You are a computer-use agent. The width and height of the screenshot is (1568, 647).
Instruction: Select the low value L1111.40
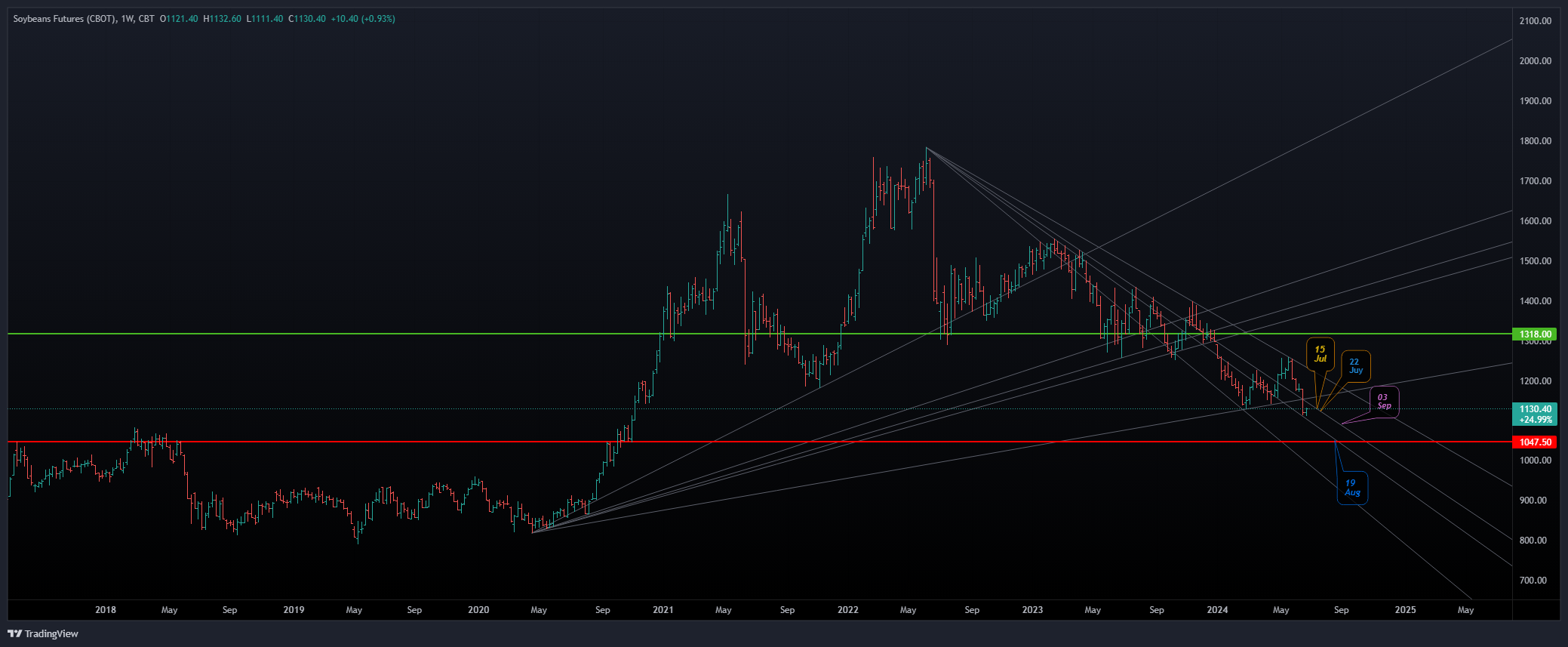pyautogui.click(x=265, y=19)
